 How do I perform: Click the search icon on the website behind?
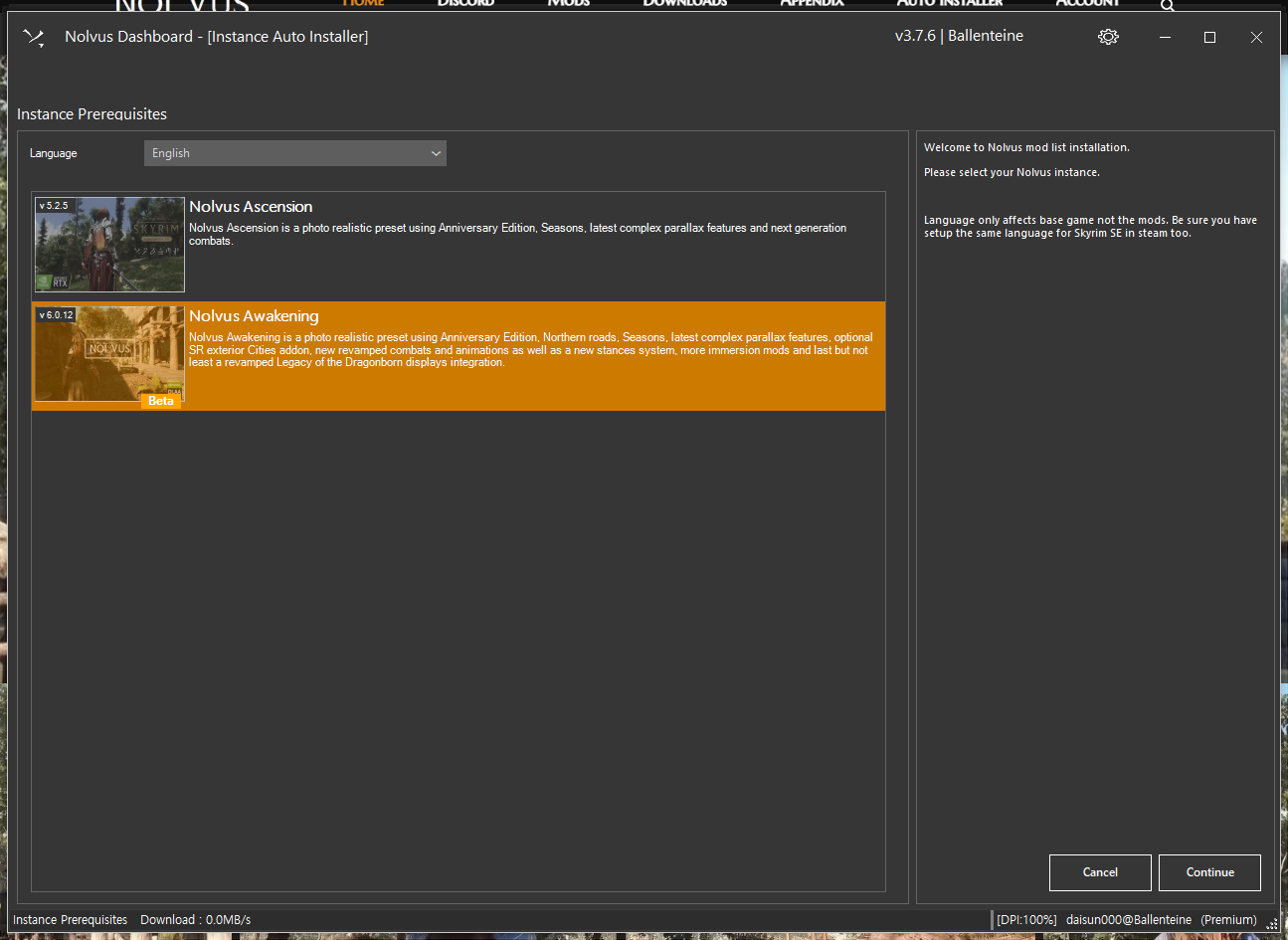(1168, 5)
